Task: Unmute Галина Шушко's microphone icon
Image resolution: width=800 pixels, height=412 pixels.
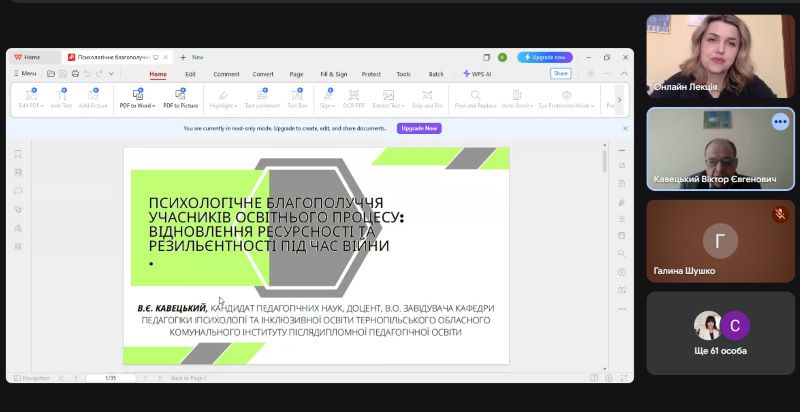Action: click(x=780, y=214)
